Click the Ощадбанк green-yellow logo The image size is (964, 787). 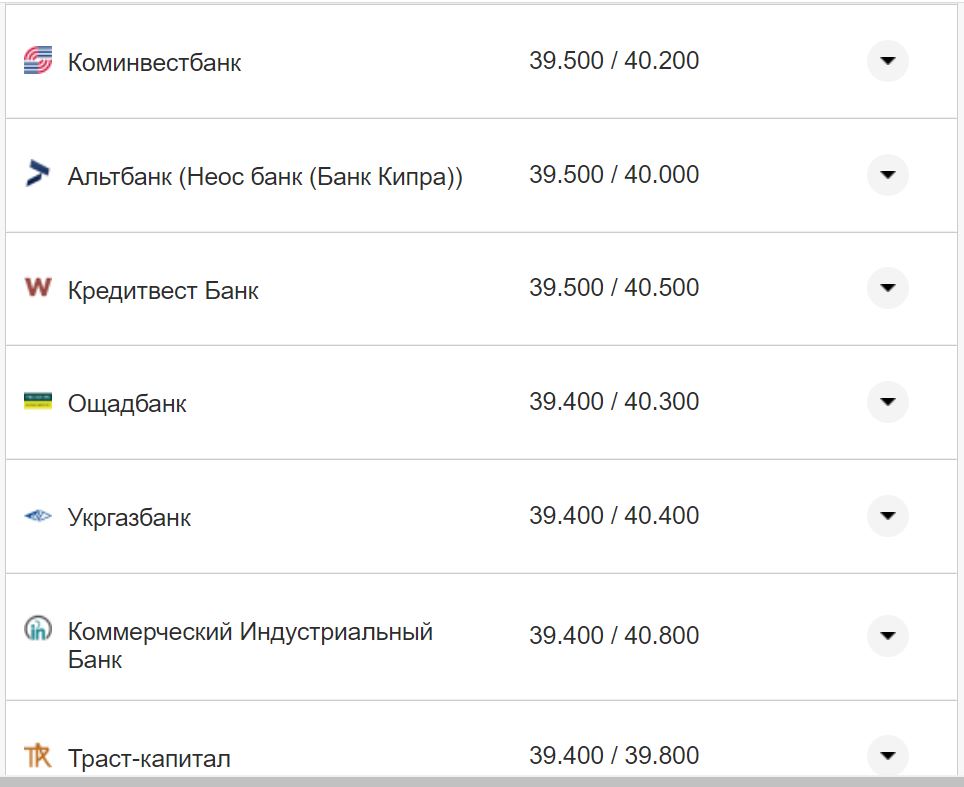(x=37, y=402)
